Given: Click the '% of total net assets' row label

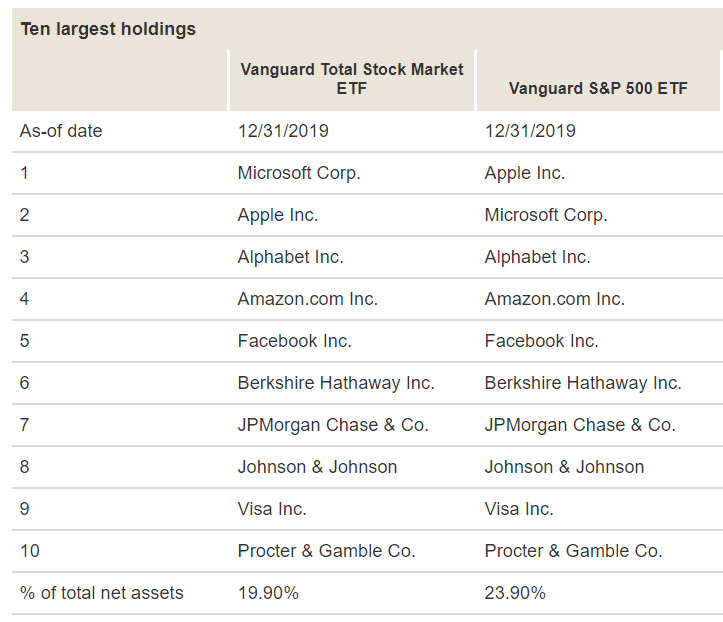Looking at the screenshot, I should tap(102, 593).
